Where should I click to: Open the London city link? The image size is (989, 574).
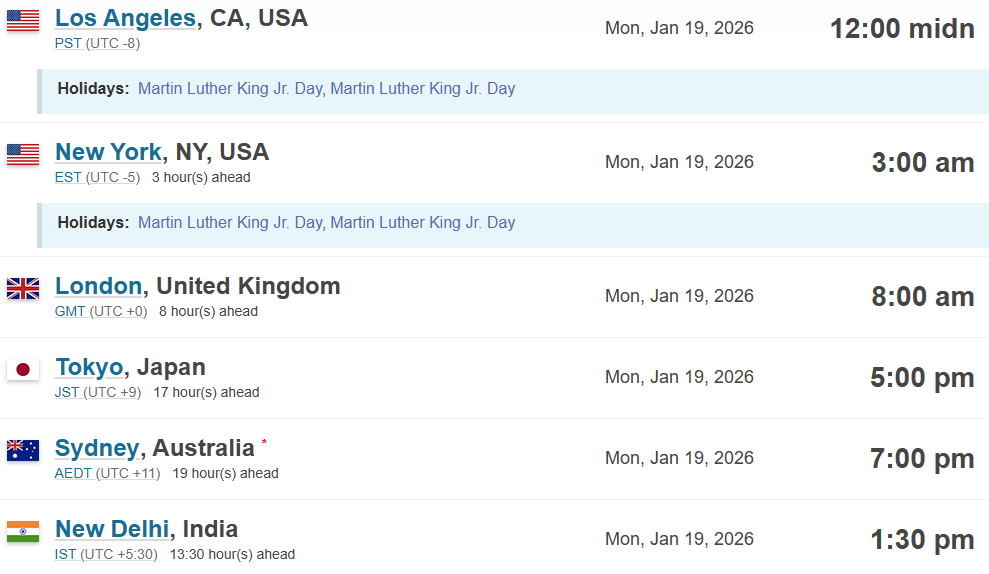(x=98, y=286)
